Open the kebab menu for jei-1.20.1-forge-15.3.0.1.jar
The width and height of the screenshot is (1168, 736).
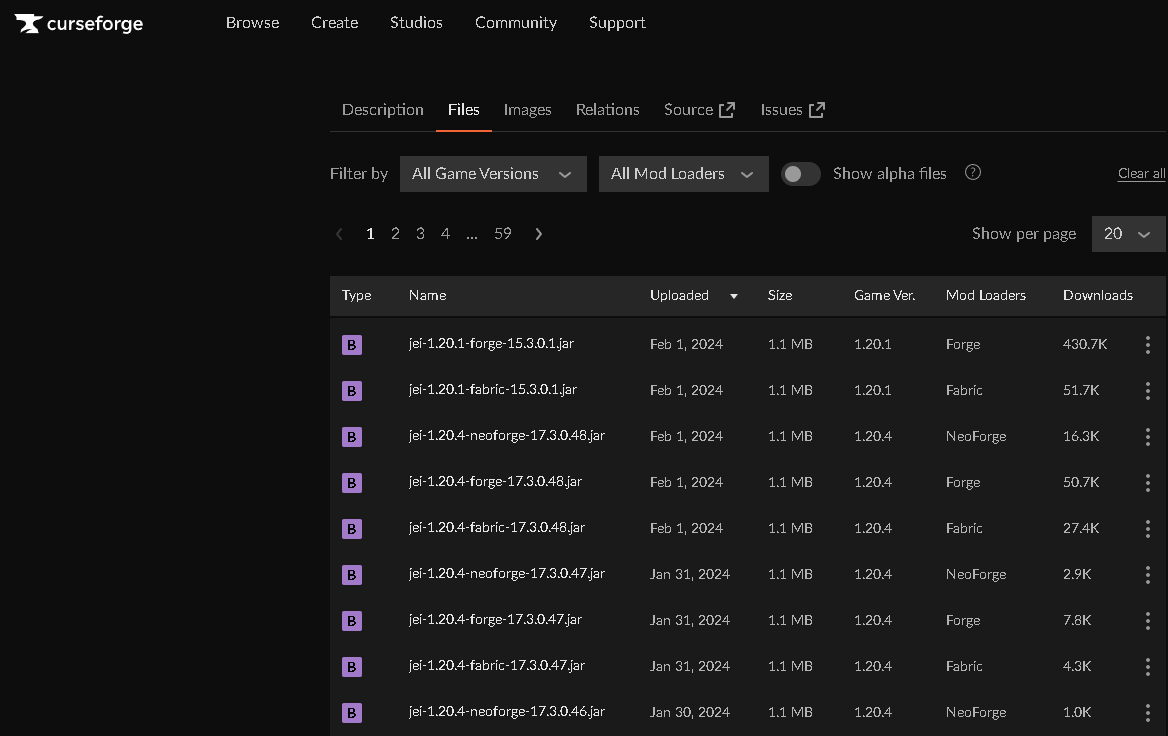pyautogui.click(x=1147, y=344)
